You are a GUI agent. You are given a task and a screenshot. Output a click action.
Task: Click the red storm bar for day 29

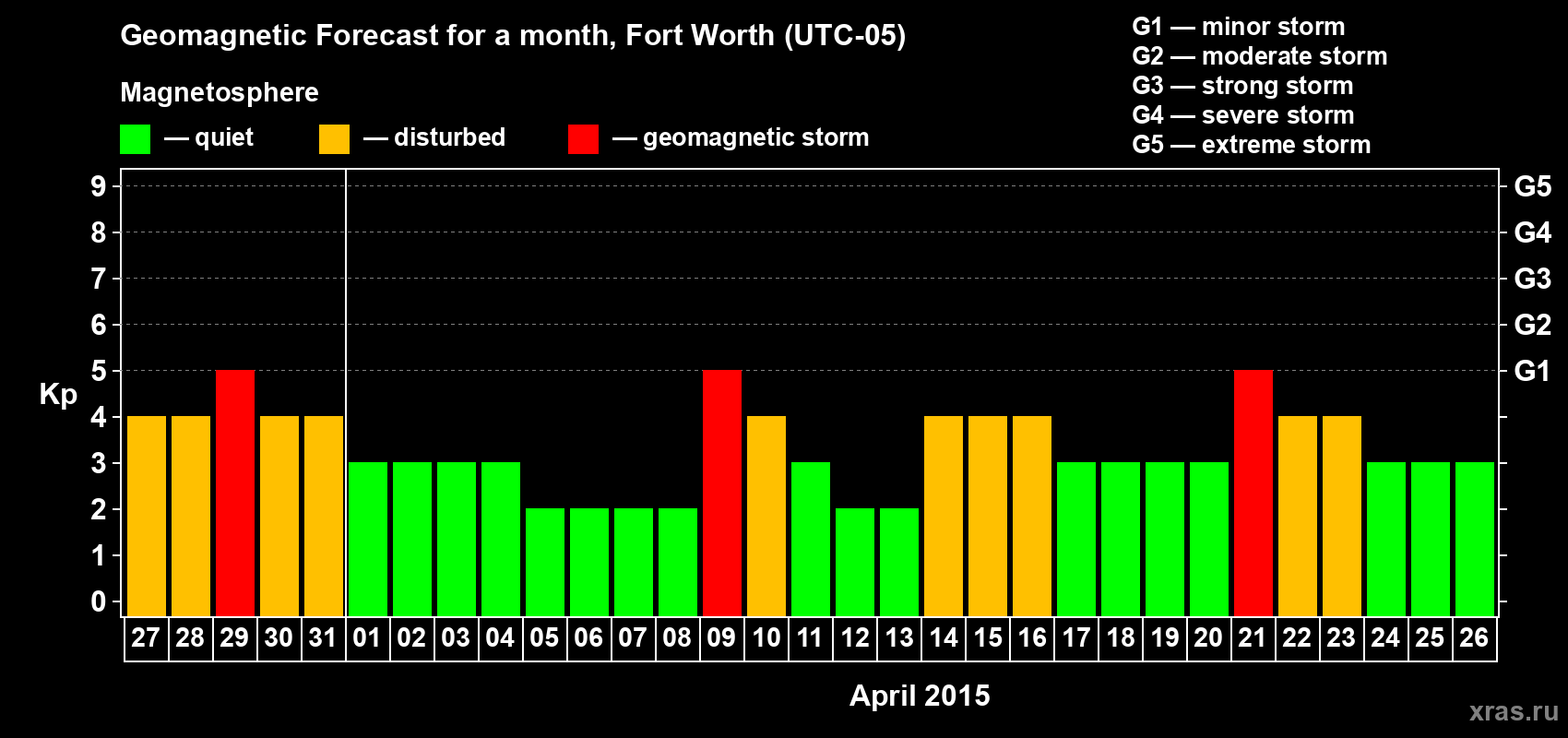coord(235,494)
